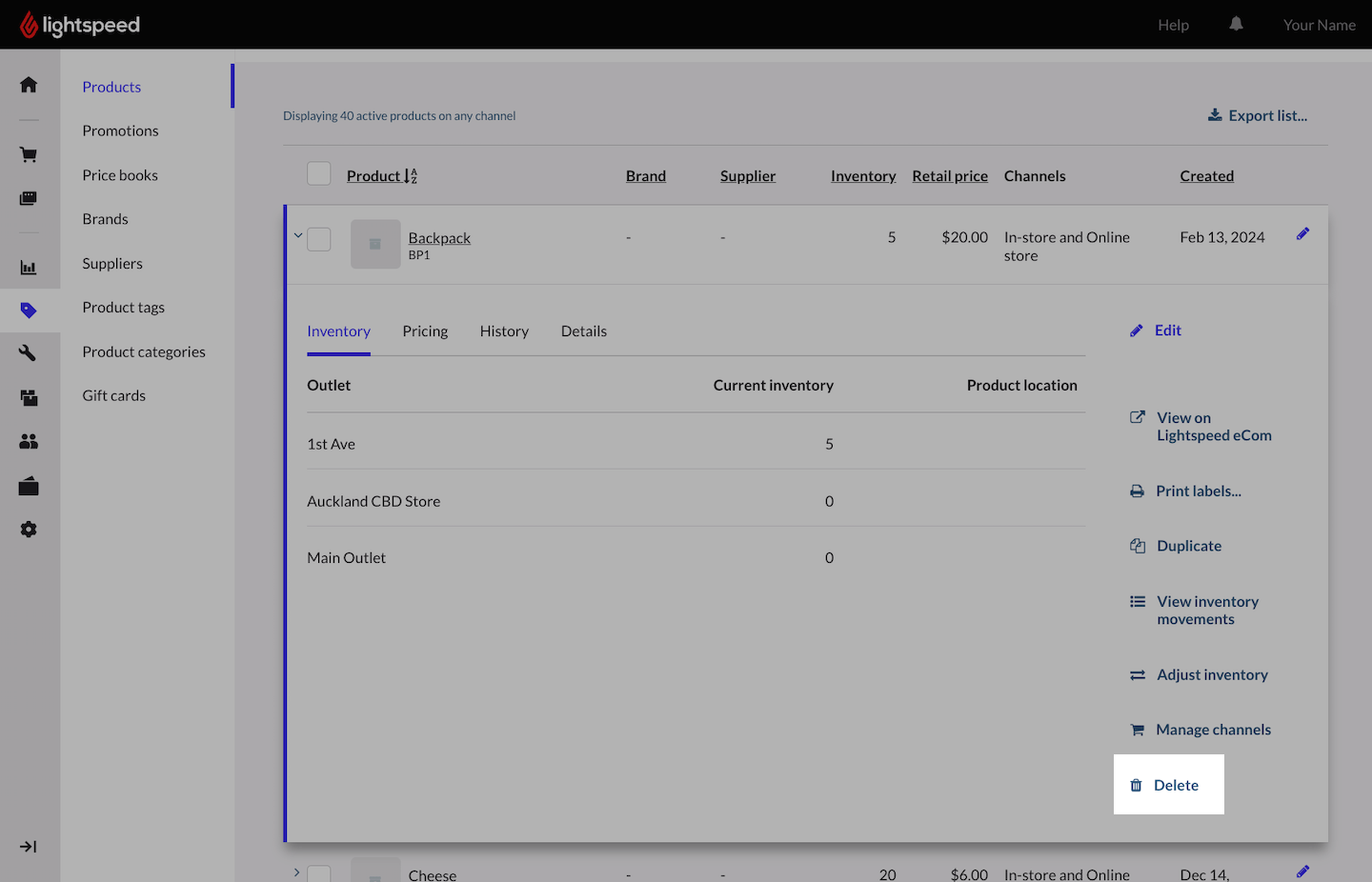This screenshot has width=1372, height=882.
Task: Expand the Cheese product row
Action: click(x=297, y=872)
